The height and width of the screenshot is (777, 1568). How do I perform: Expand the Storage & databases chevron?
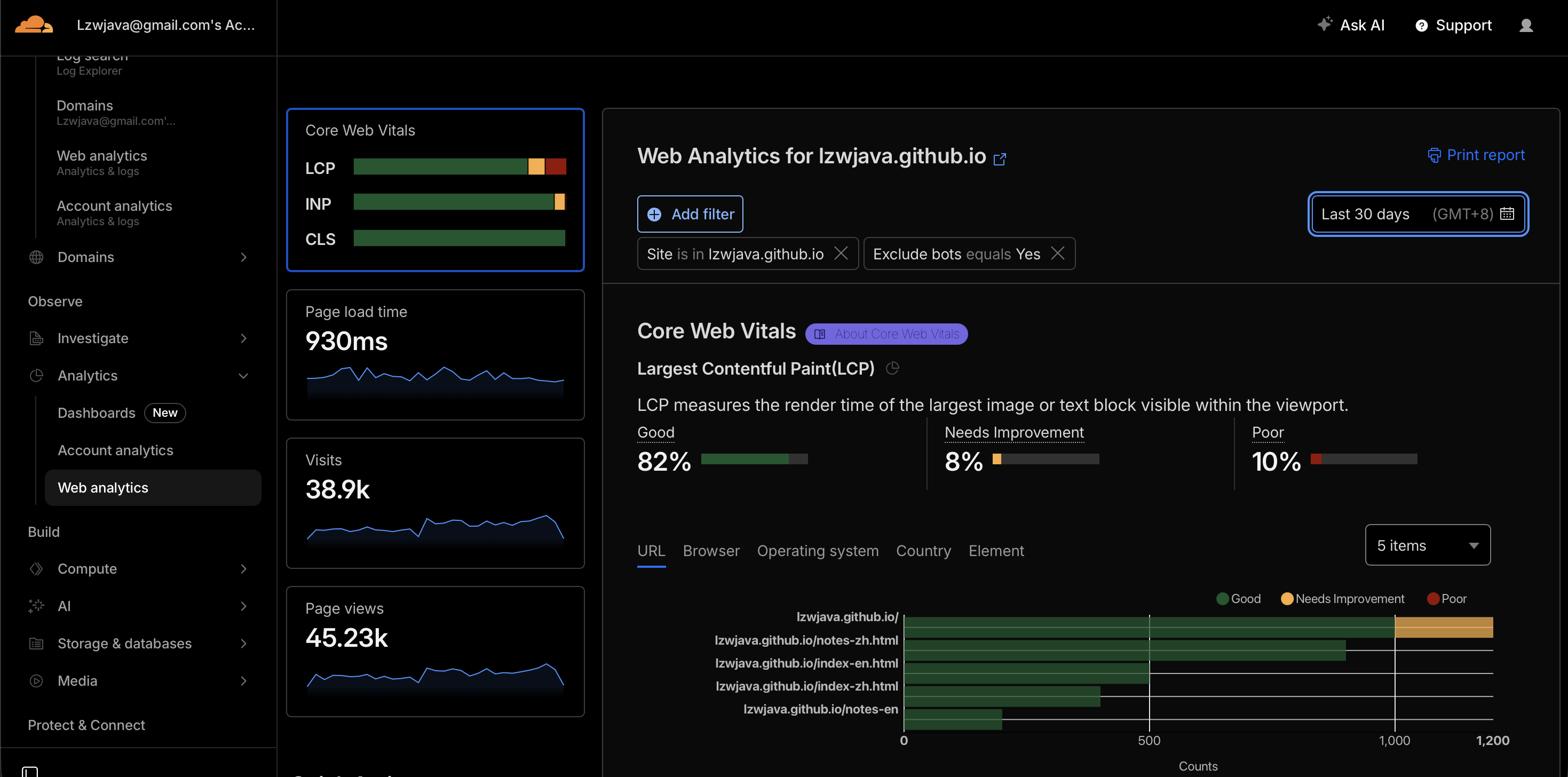pos(243,643)
